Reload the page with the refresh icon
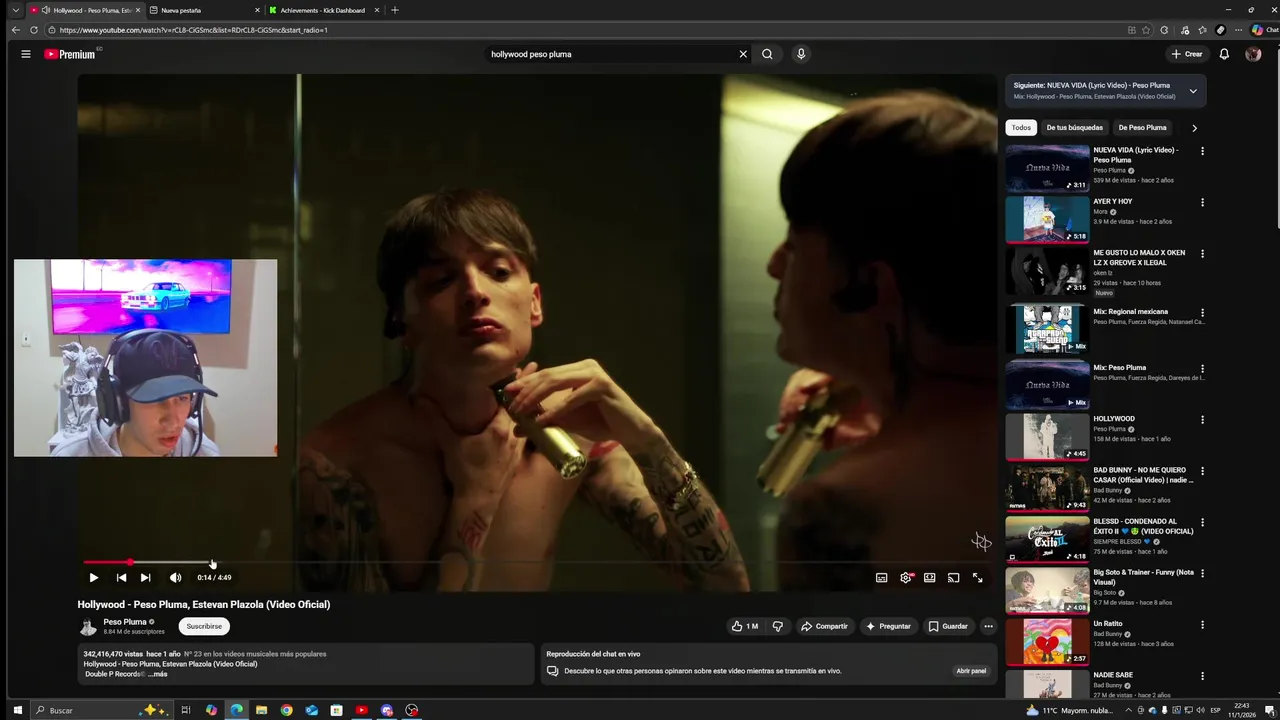 [x=34, y=30]
